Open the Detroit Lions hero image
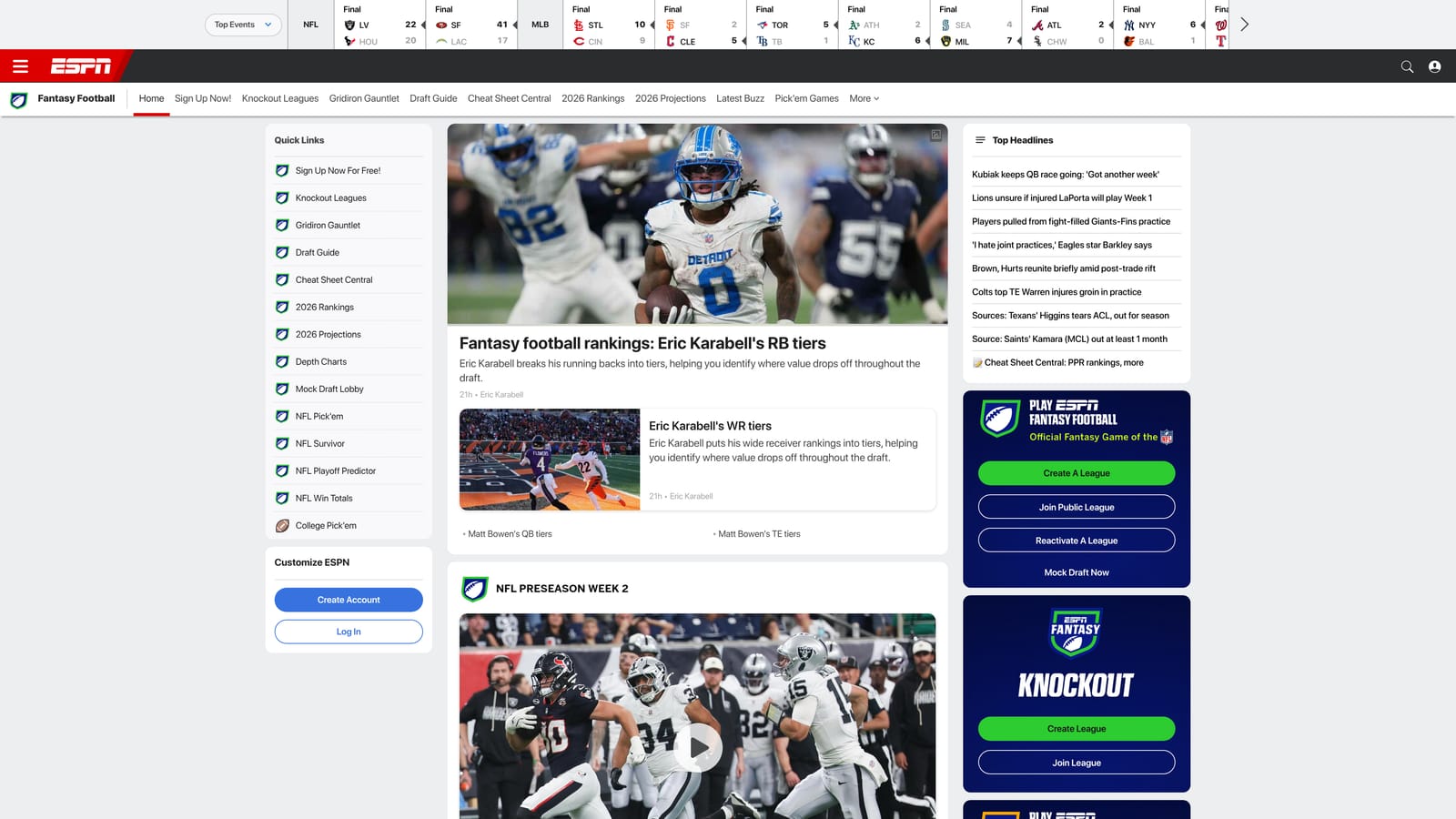Image resolution: width=1456 pixels, height=819 pixels. point(697,224)
